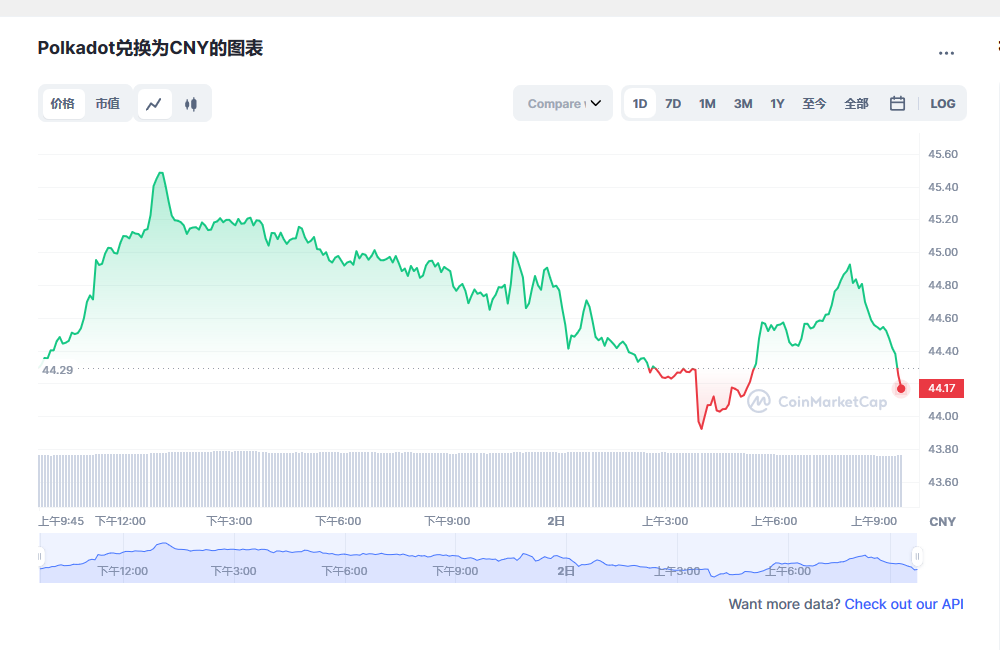Click the 下午3:00 label in range navigator
Screen dimensions: 1000x650
234,571
